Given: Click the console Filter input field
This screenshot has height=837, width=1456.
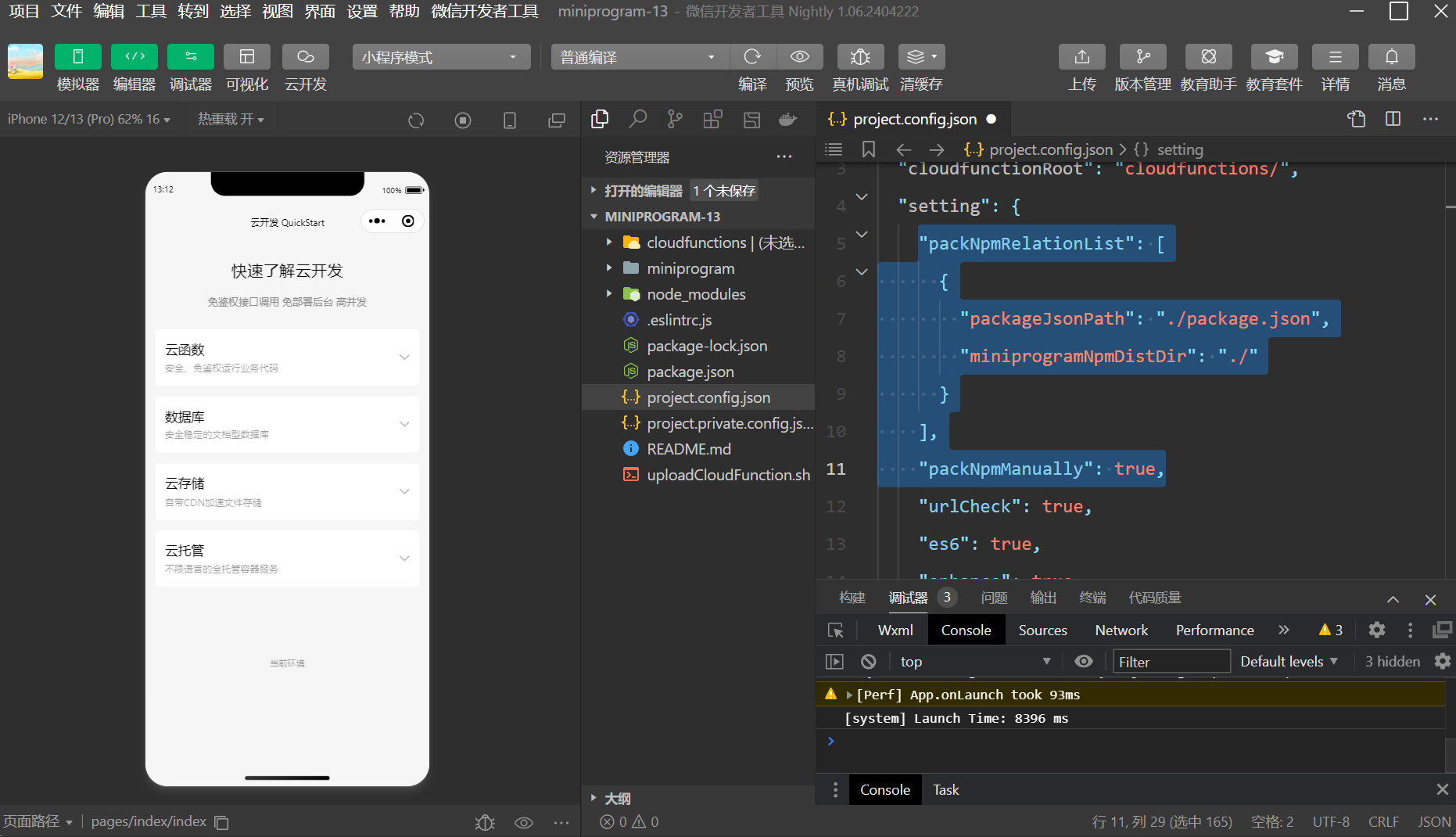Looking at the screenshot, I should click(1171, 662).
